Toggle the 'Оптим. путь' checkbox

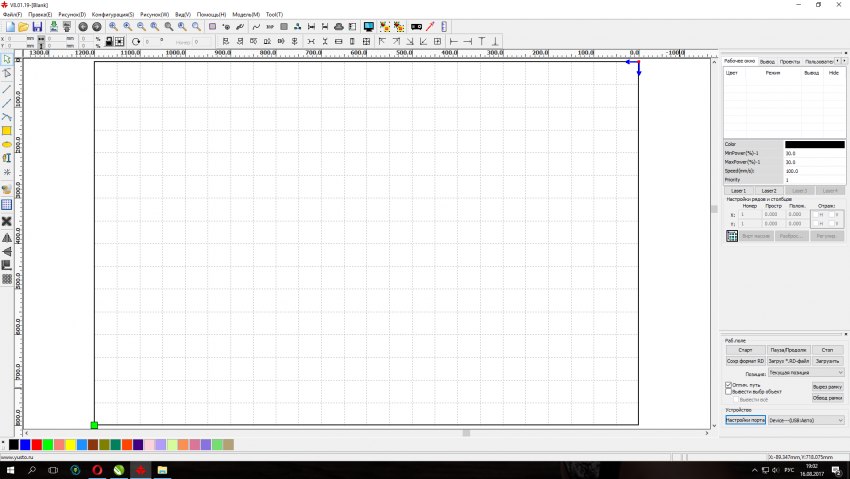728,384
